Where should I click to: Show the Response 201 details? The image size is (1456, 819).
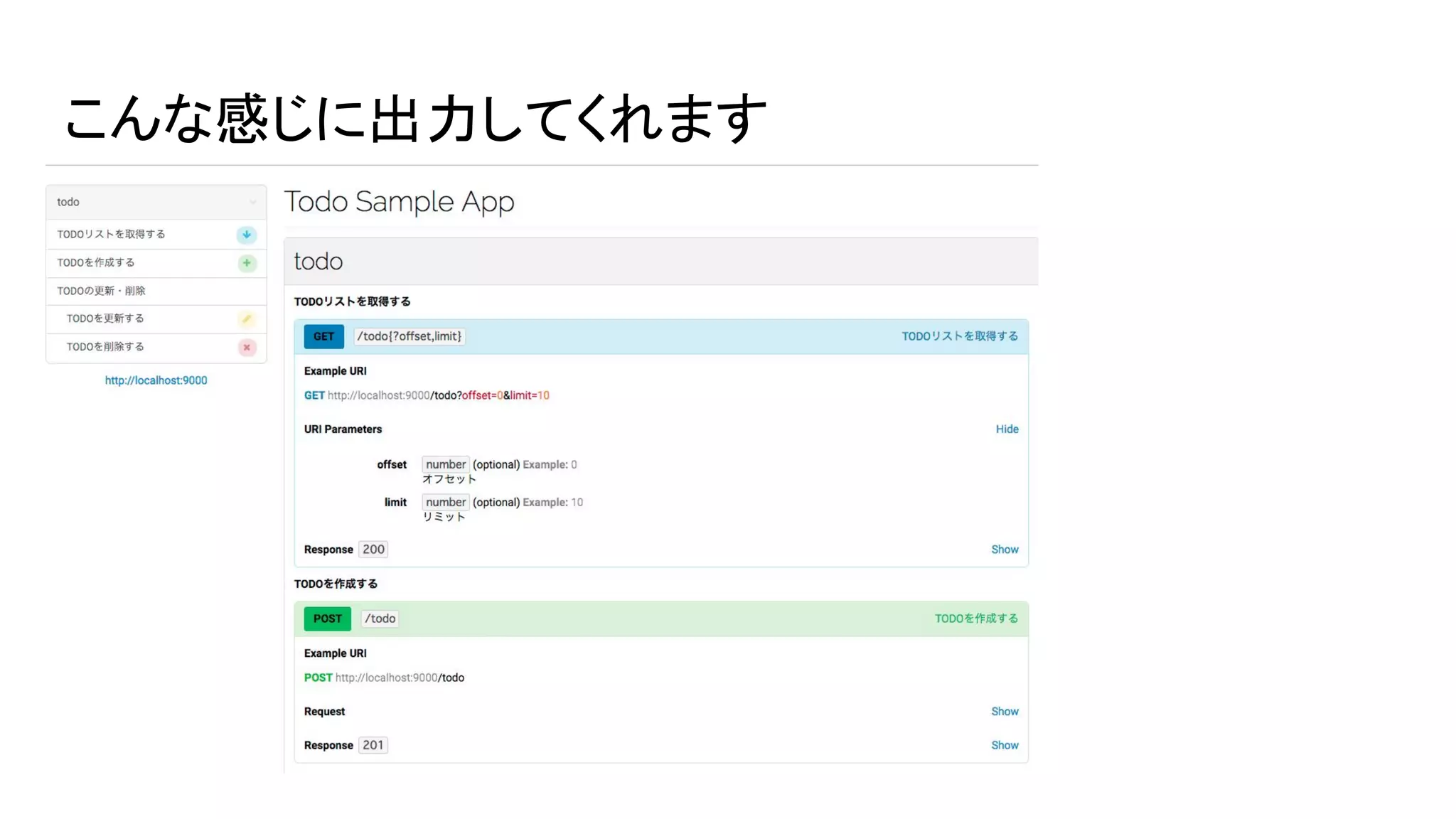1005,745
